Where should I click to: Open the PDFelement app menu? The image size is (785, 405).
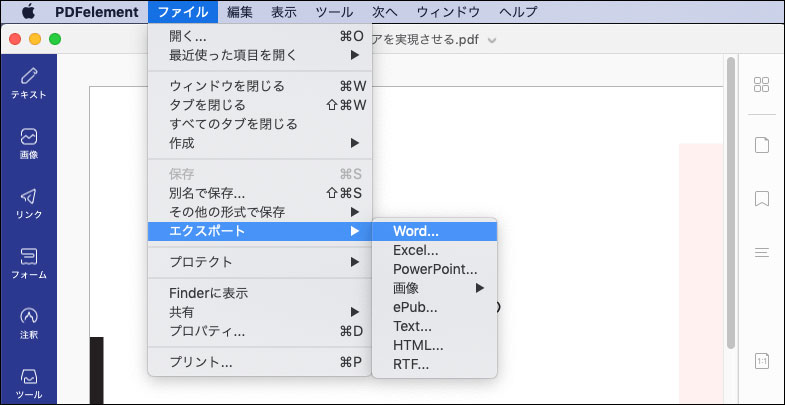tap(97, 12)
